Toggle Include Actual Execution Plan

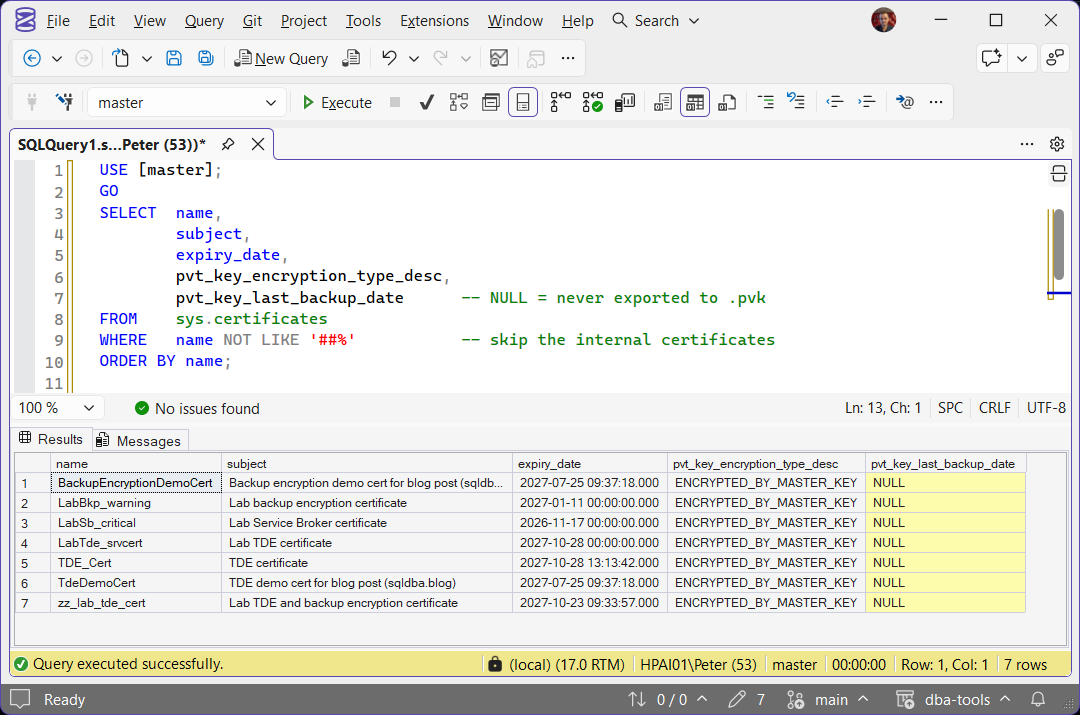(x=560, y=103)
